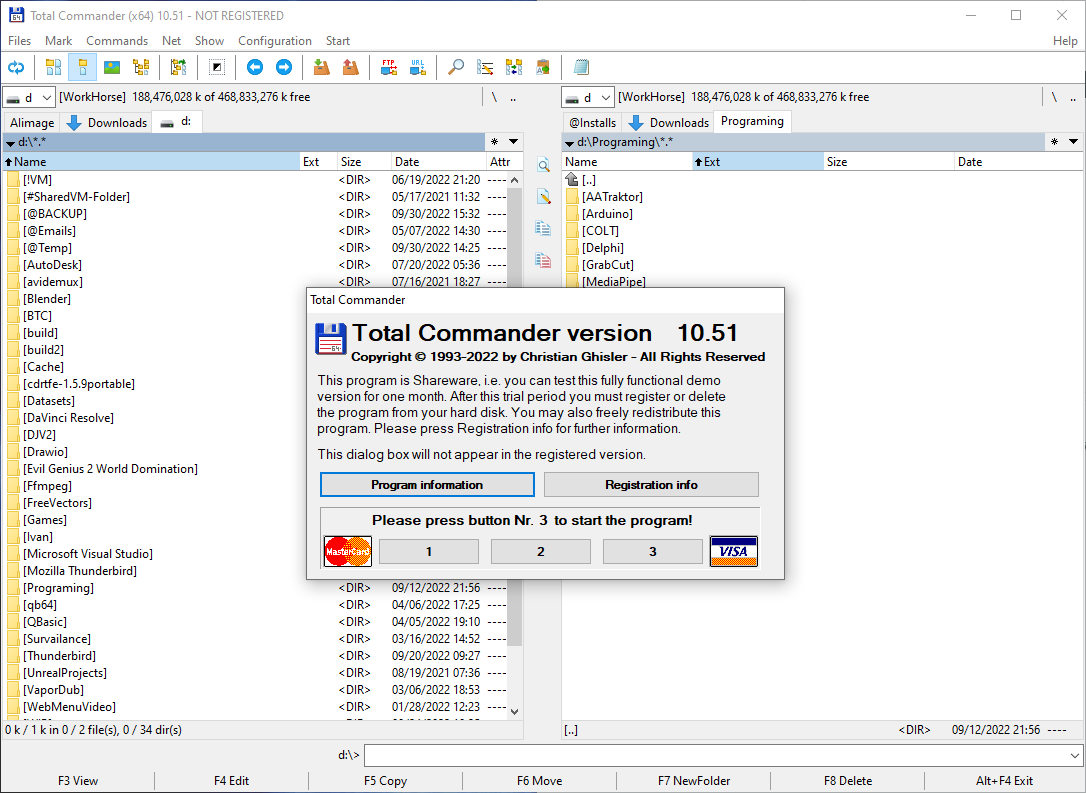Click the Program information button
Viewport: 1086px width, 793px height.
pyautogui.click(x=427, y=485)
